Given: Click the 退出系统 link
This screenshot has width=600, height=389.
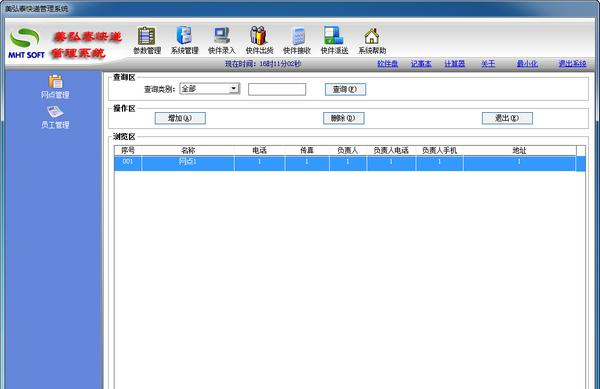Looking at the screenshot, I should [572, 64].
